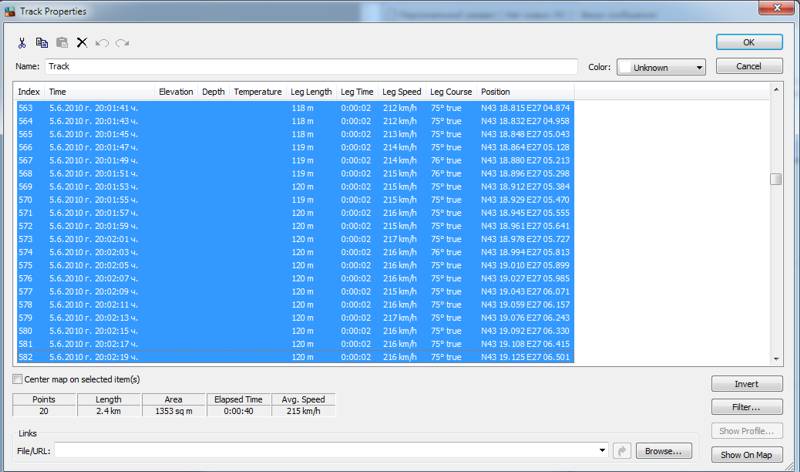Screen dimensions: 800x472
Task: Click the Copy icon in toolbar
Action: point(42,44)
